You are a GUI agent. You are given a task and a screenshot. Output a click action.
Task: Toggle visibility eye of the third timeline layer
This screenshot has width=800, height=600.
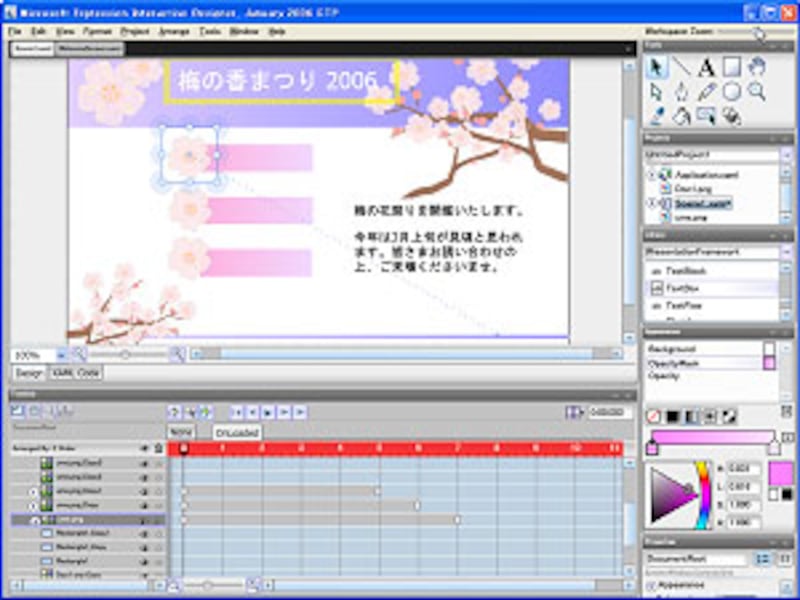point(145,491)
